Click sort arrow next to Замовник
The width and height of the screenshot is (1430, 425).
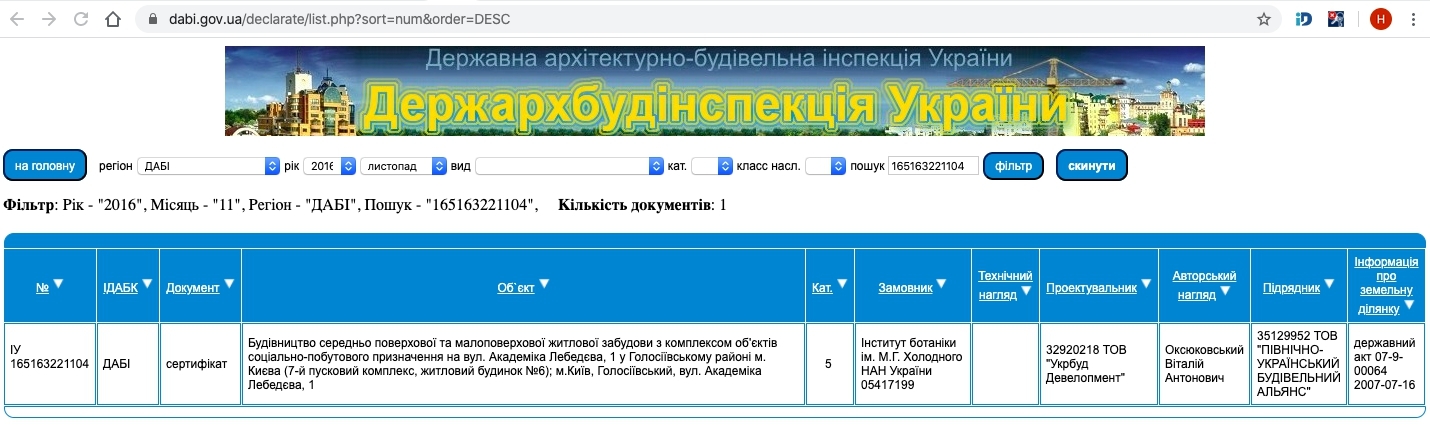(942, 284)
